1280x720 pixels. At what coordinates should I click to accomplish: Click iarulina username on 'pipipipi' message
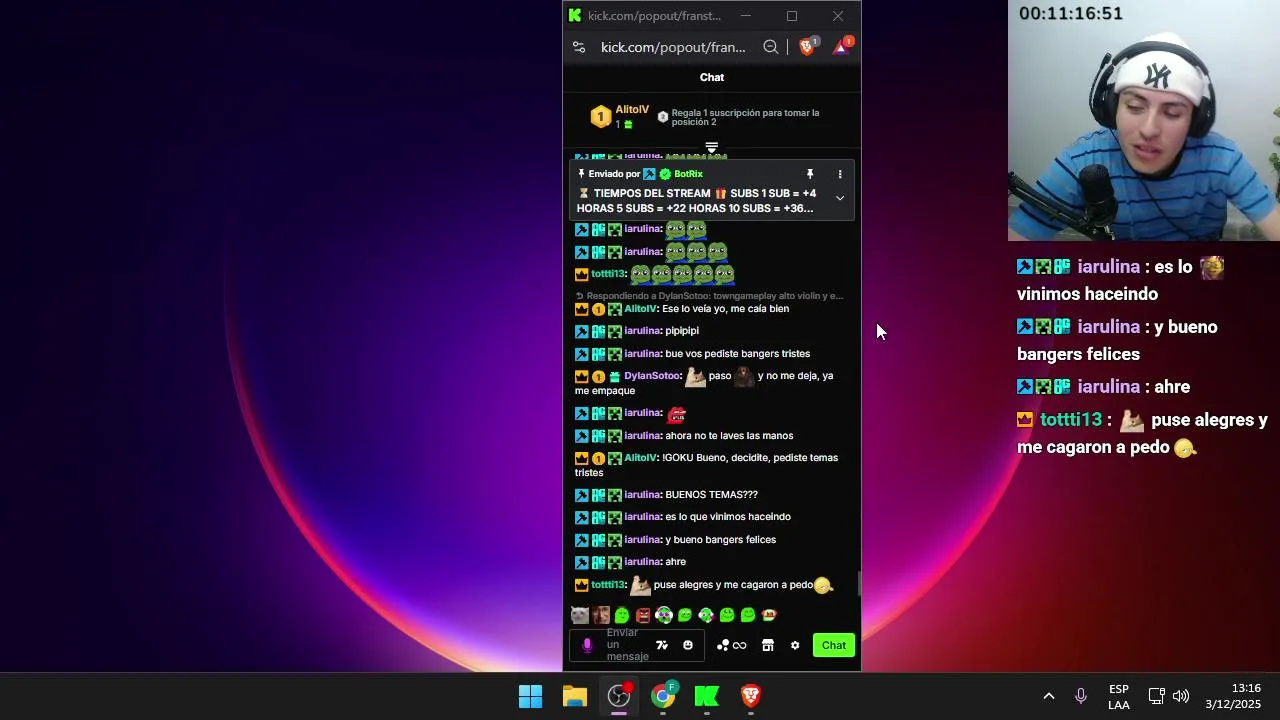pyautogui.click(x=642, y=331)
